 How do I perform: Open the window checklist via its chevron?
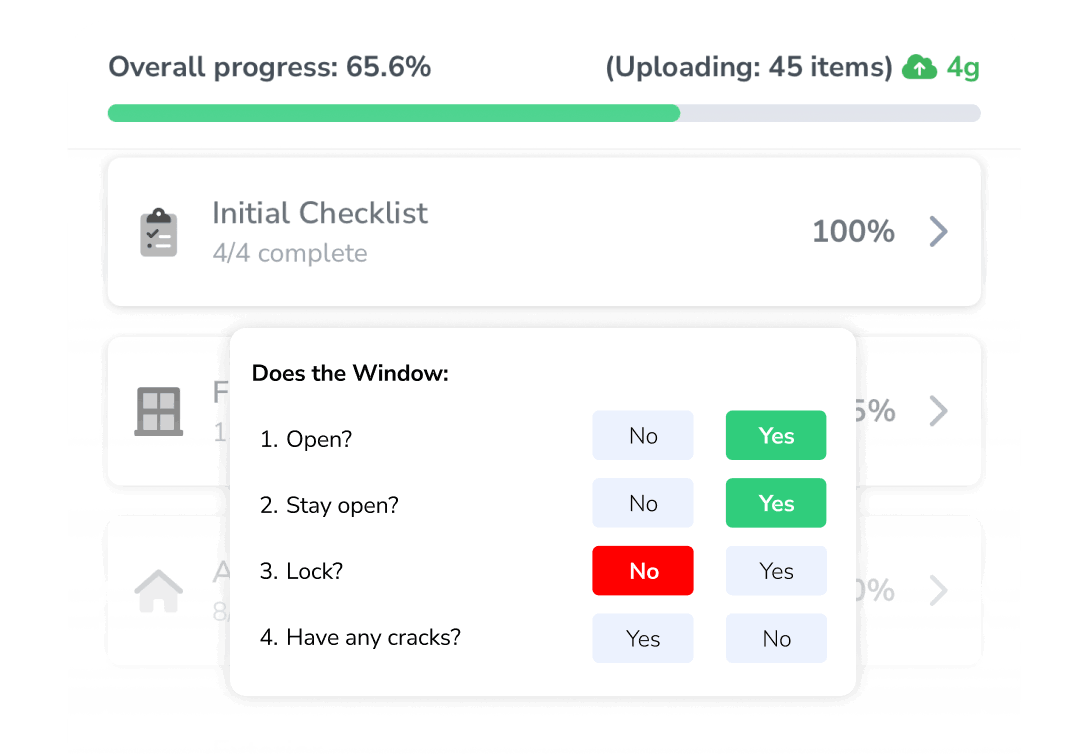938,411
